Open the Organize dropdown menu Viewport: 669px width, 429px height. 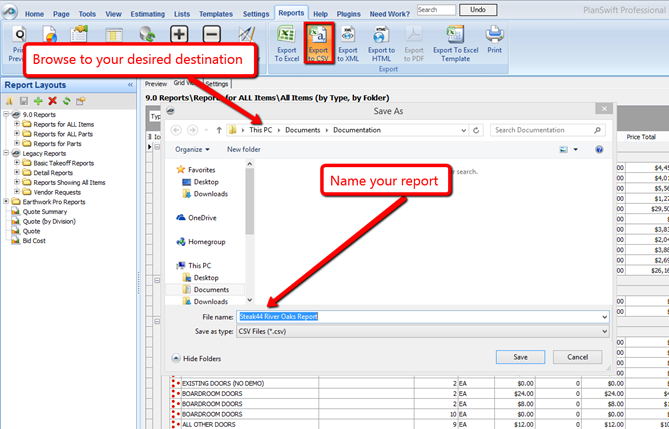(192, 149)
